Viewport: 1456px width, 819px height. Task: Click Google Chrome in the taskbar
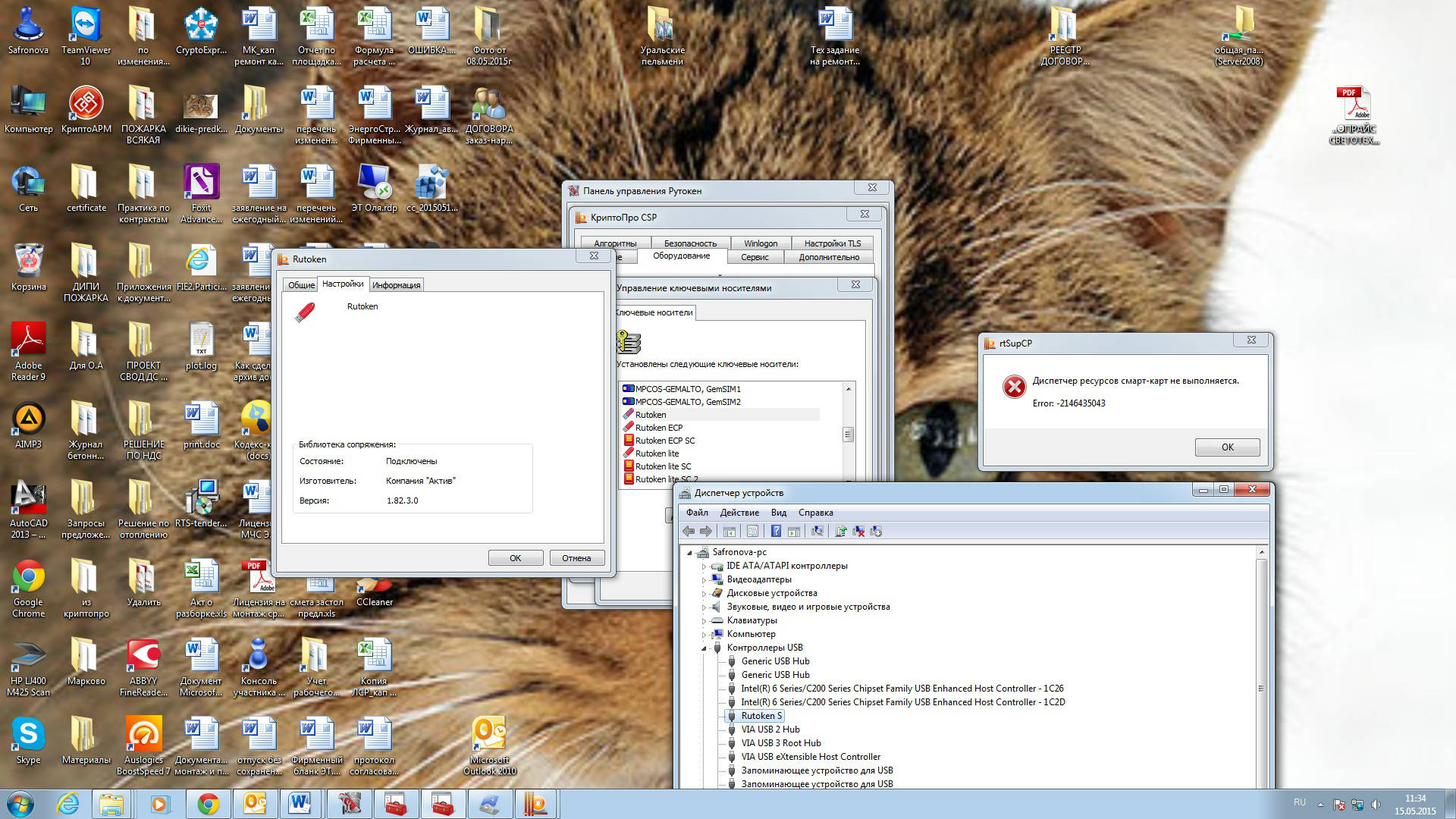(x=208, y=804)
